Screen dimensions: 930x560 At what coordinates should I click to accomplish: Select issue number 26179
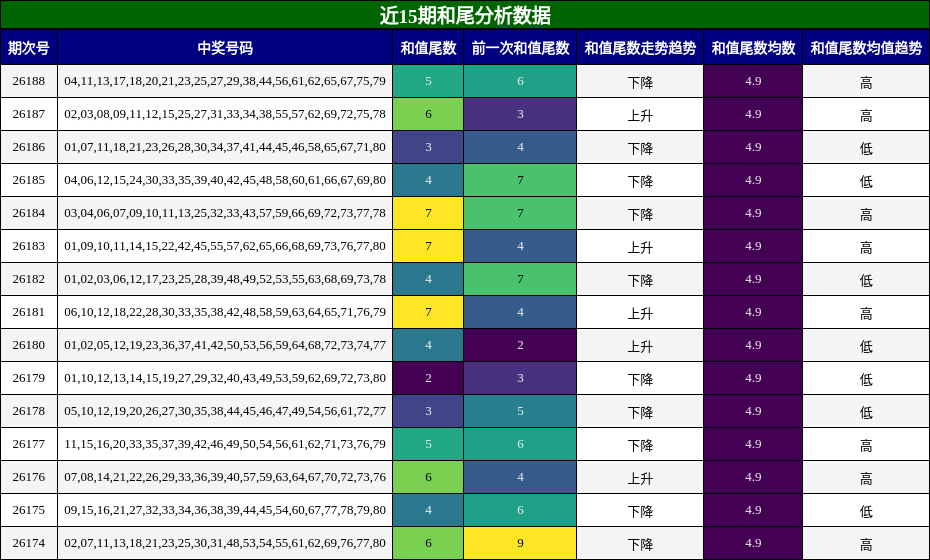(28, 378)
